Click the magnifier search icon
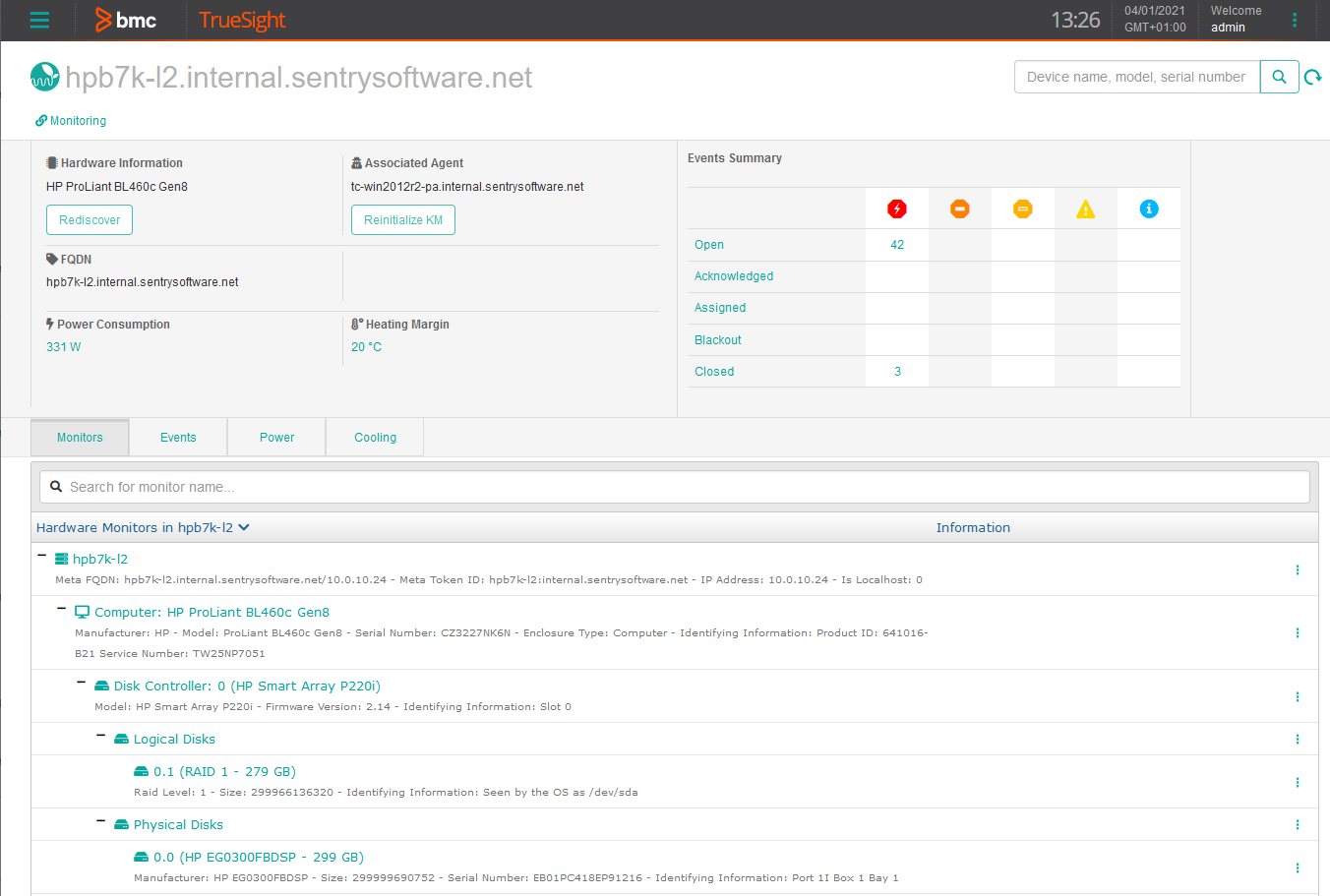Screen dimensions: 1330x896 coord(1279,76)
